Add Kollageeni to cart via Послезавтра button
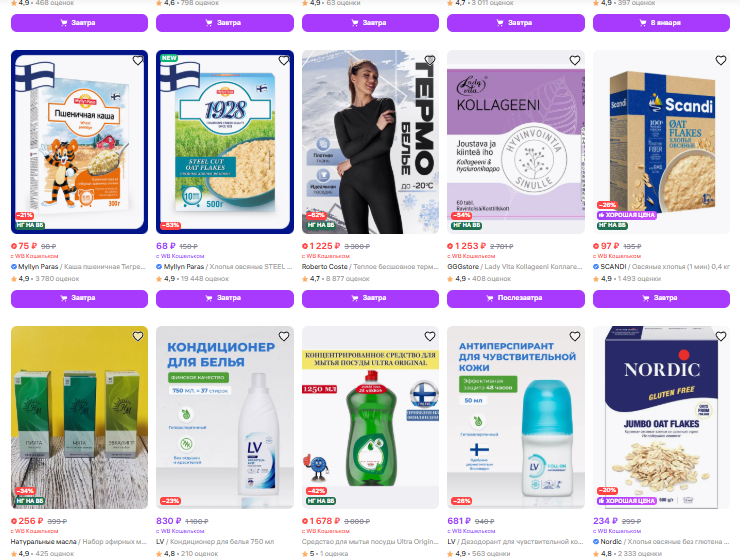The width and height of the screenshot is (740, 559). click(x=516, y=298)
